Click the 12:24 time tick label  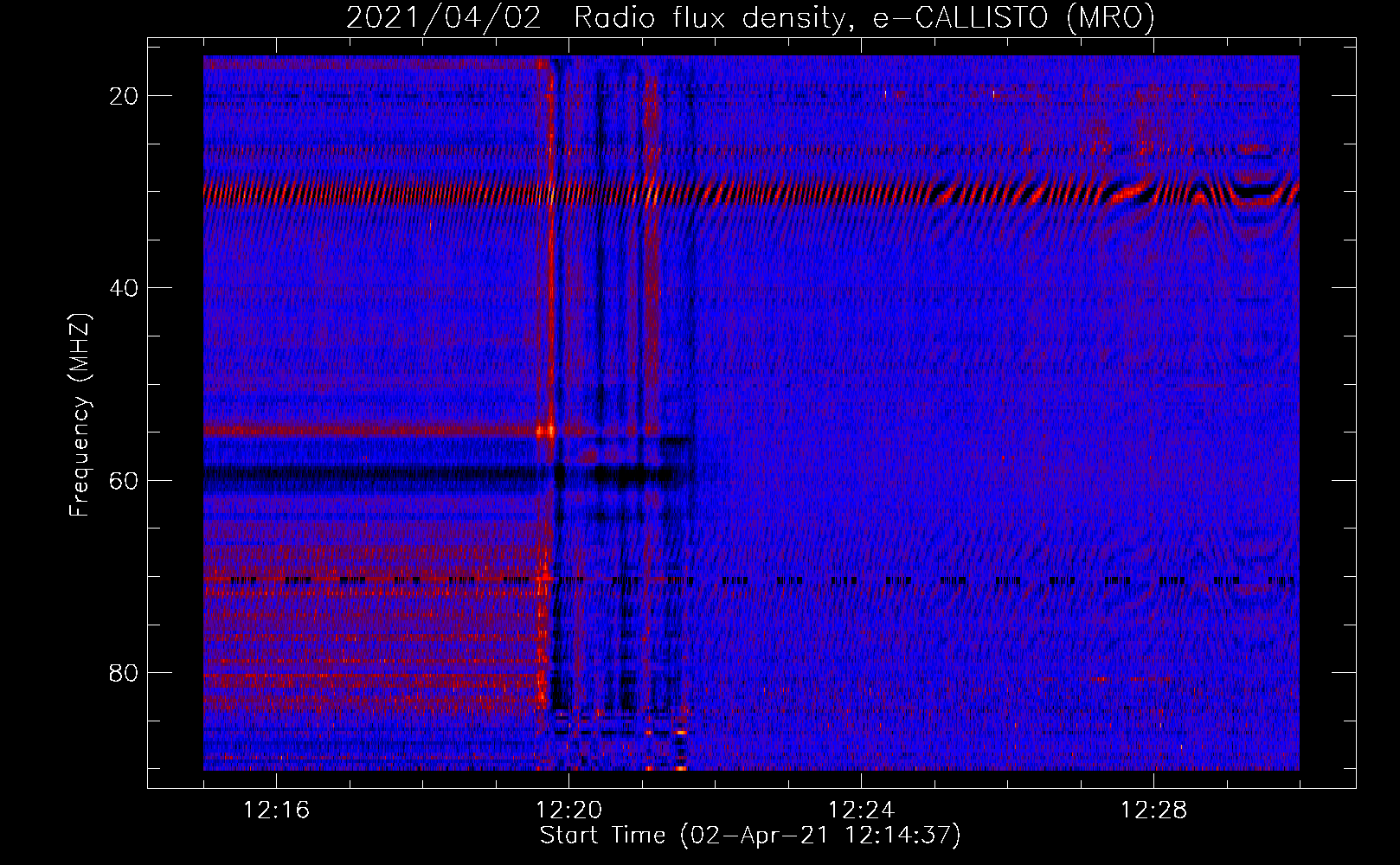(x=861, y=810)
